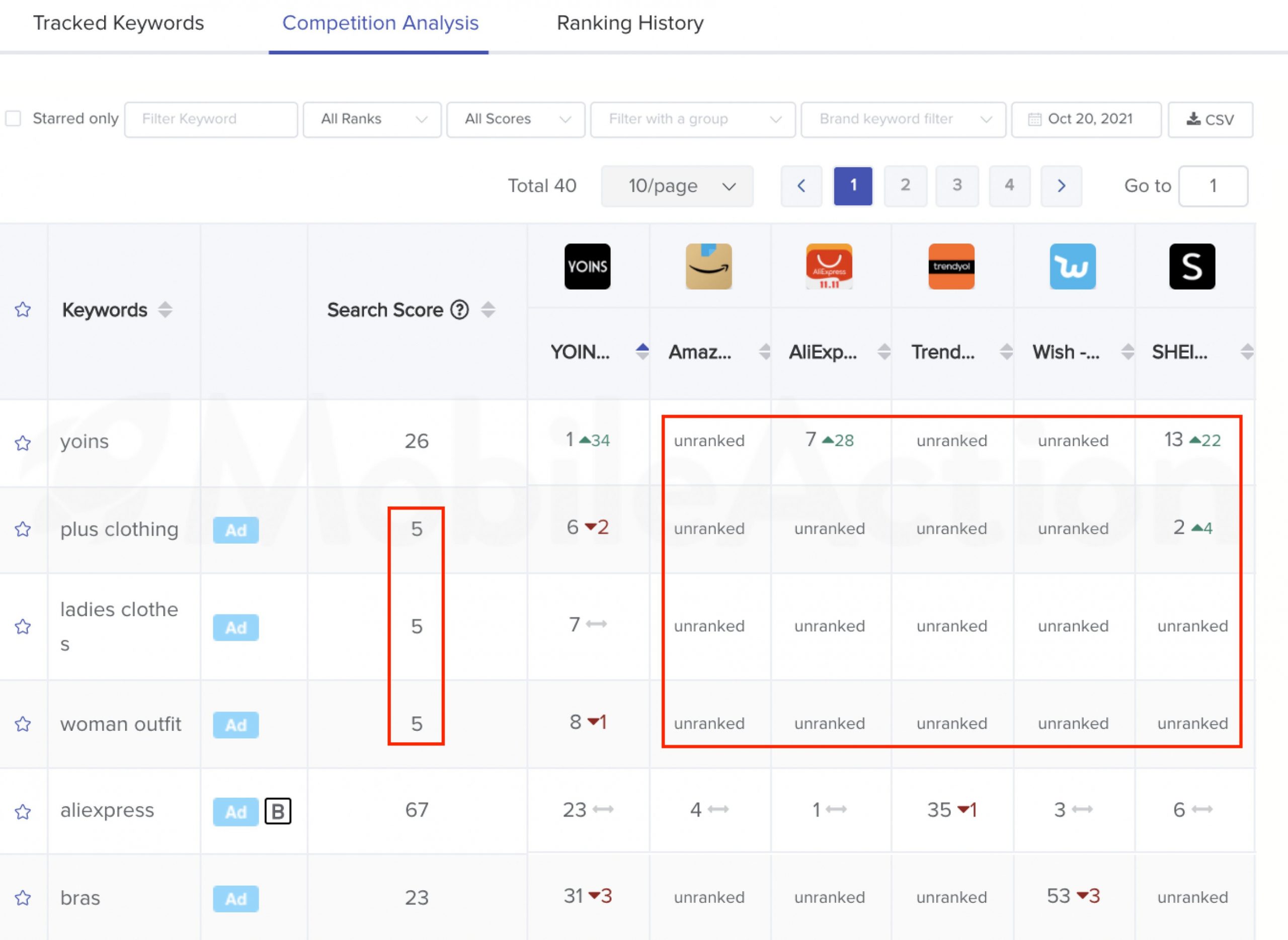
Task: Switch to Ranking History tab
Action: coord(630,23)
